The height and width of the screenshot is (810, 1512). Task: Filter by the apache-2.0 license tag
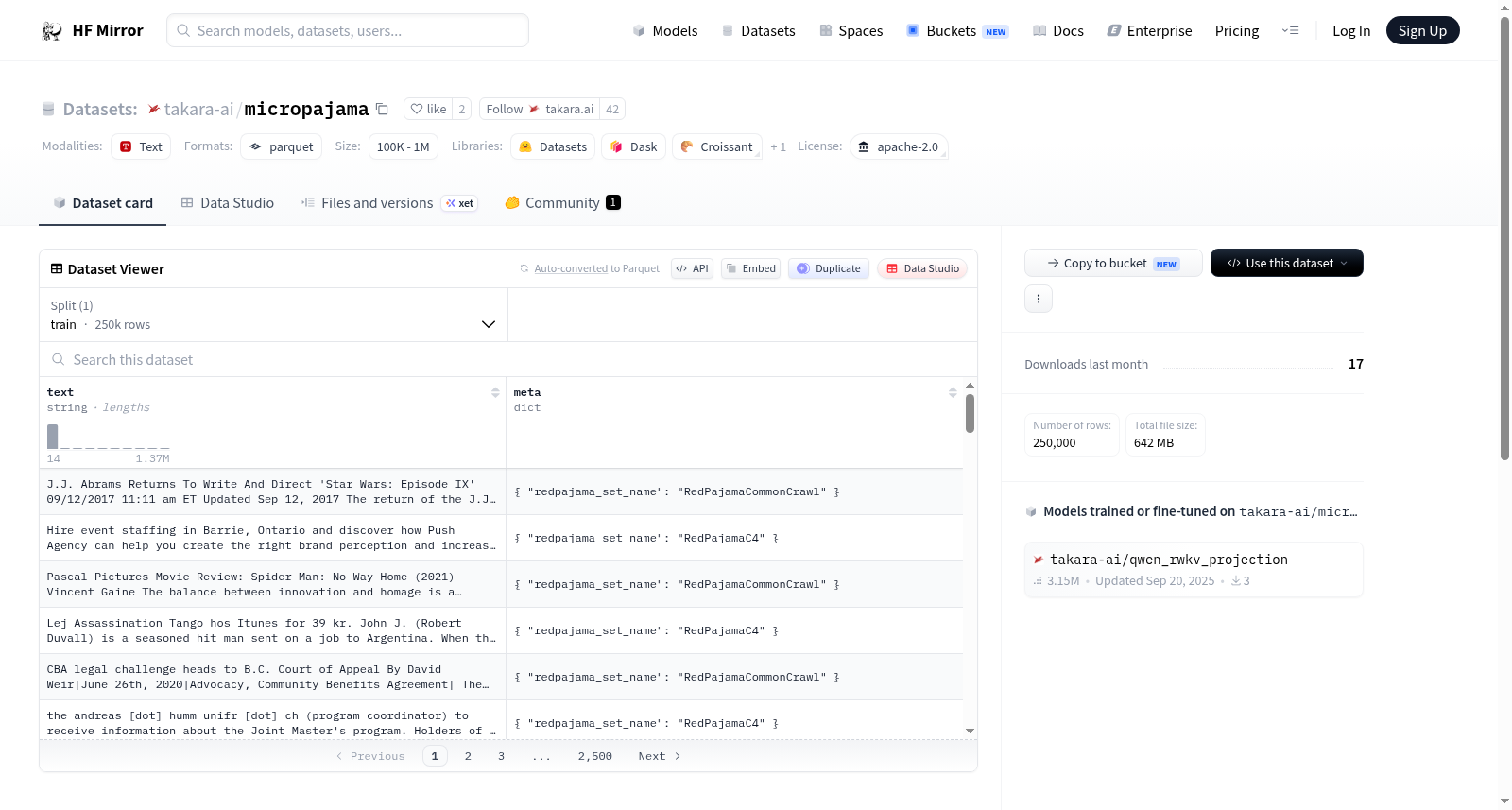899,146
